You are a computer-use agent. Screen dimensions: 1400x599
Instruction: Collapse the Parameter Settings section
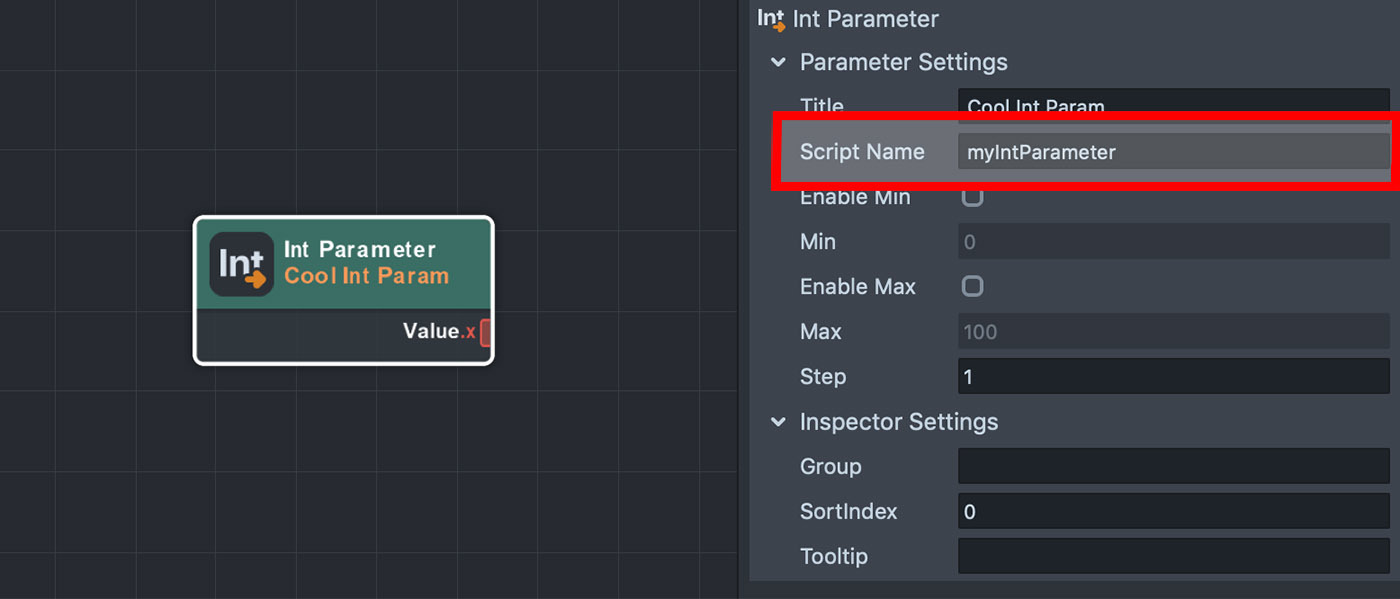tap(778, 62)
